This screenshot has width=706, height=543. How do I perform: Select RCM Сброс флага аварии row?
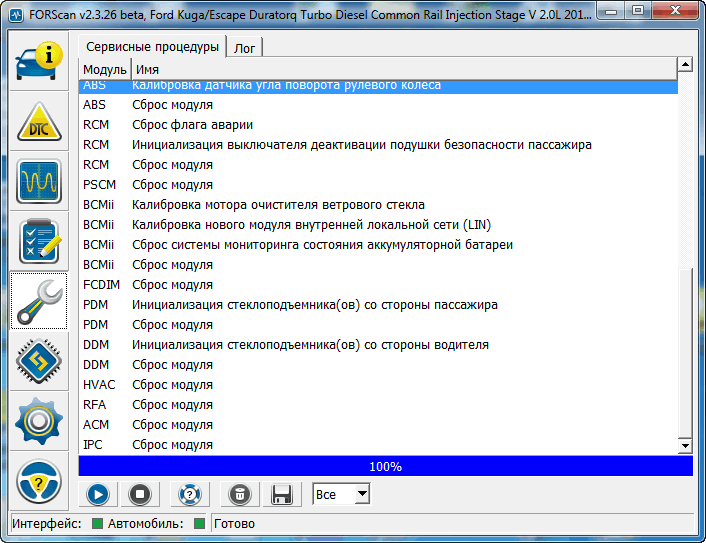tap(192, 125)
